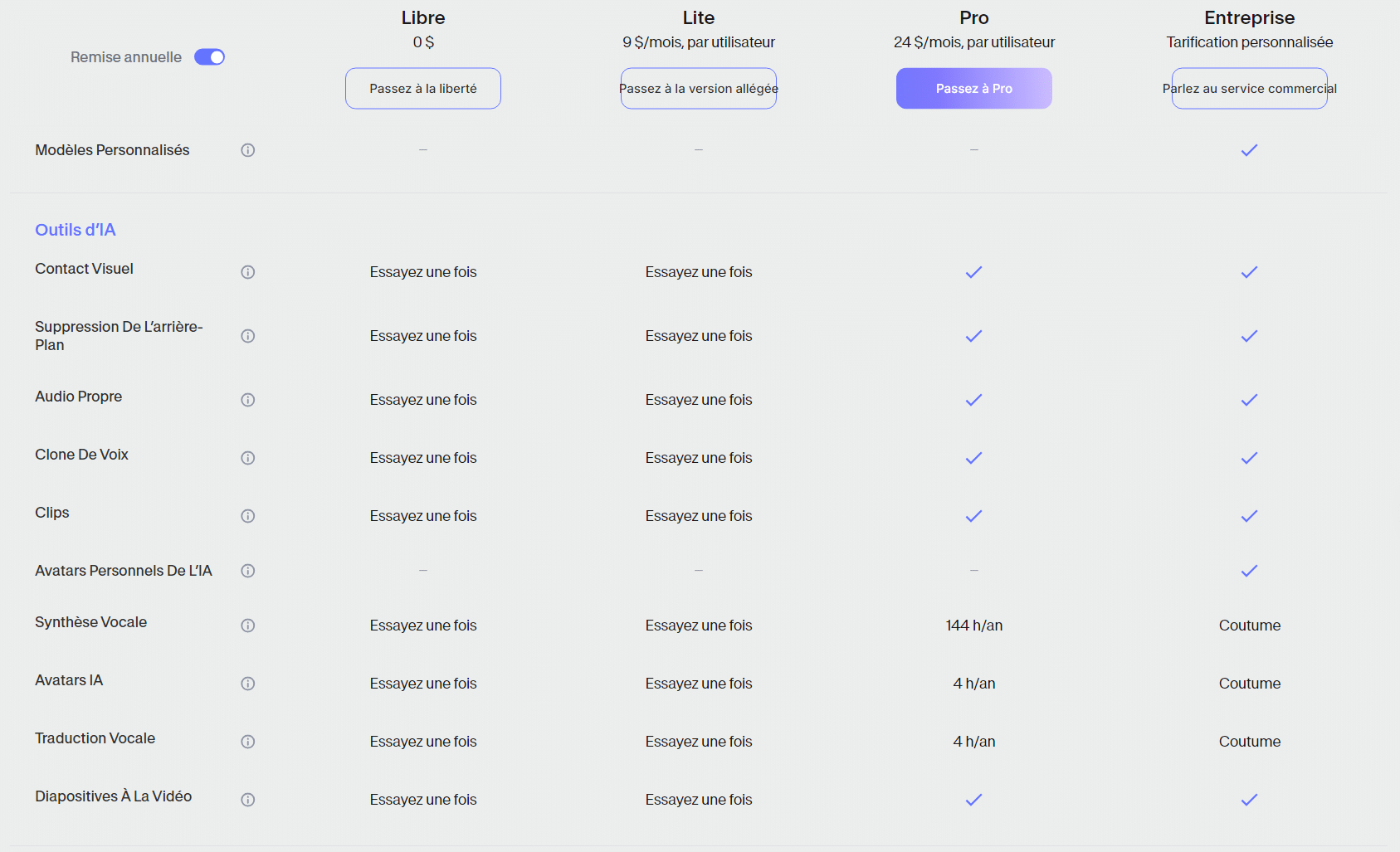Open info icon next to Clips
Image resolution: width=1400 pixels, height=852 pixels.
coord(247,516)
